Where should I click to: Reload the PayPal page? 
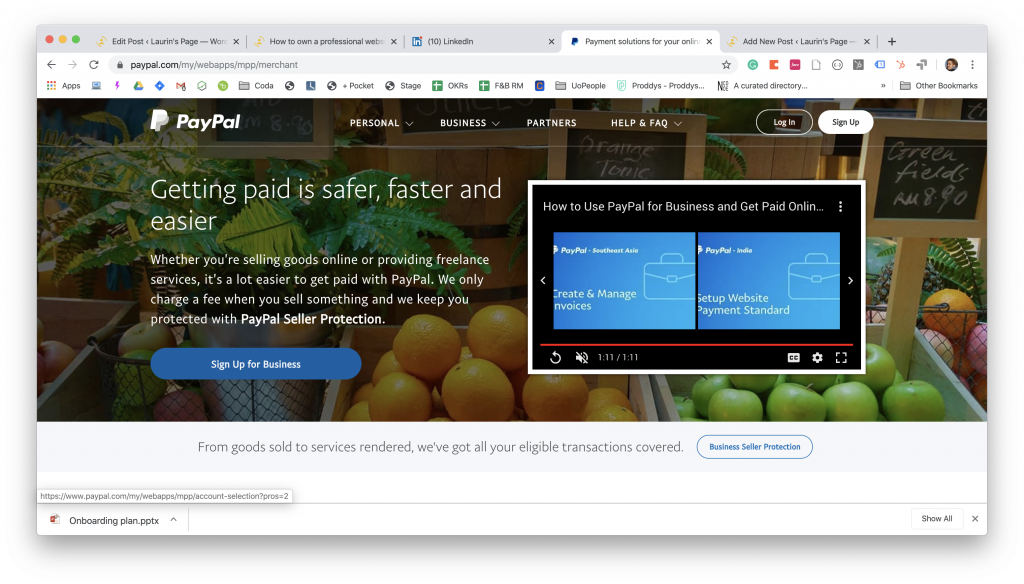94,65
